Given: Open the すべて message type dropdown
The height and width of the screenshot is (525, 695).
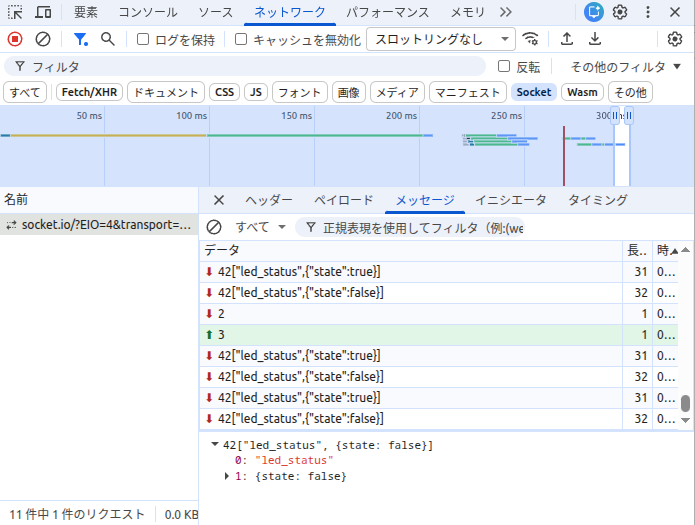Looking at the screenshot, I should (x=260, y=227).
